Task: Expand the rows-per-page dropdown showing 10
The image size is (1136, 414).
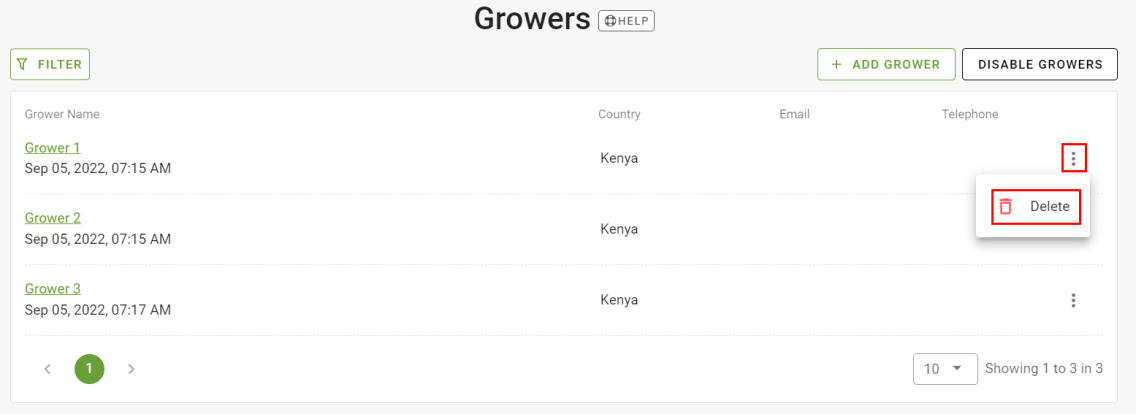Action: tap(945, 369)
